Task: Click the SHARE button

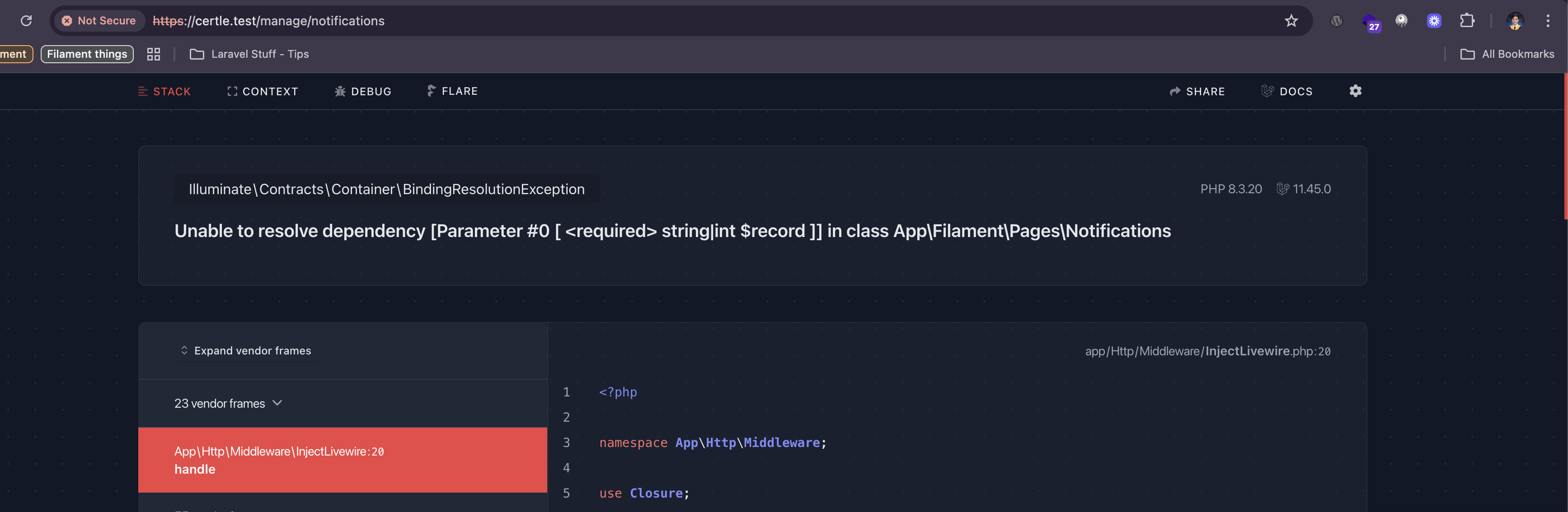Action: click(1197, 91)
